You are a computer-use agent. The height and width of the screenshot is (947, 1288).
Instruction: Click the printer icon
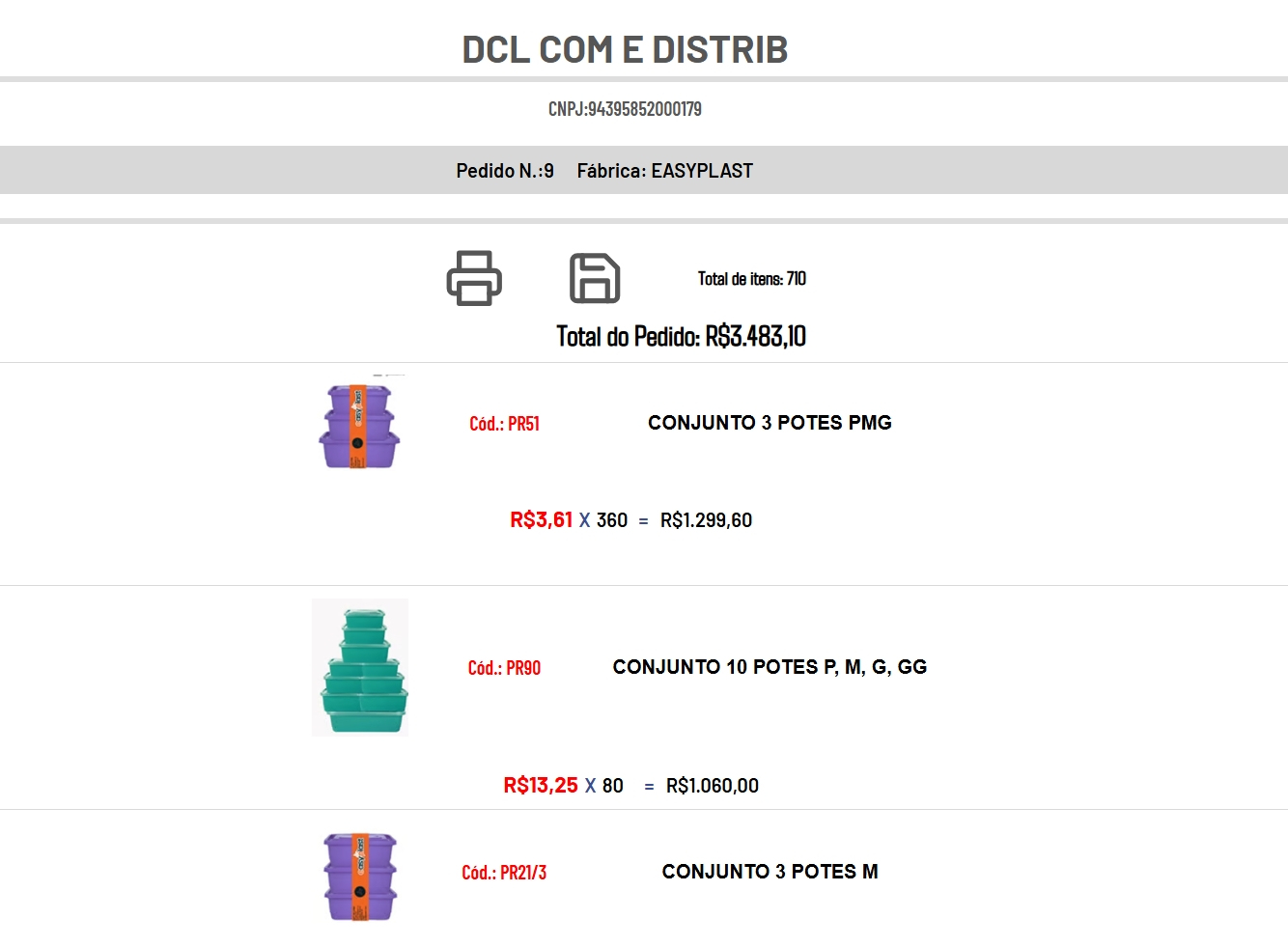point(474,278)
